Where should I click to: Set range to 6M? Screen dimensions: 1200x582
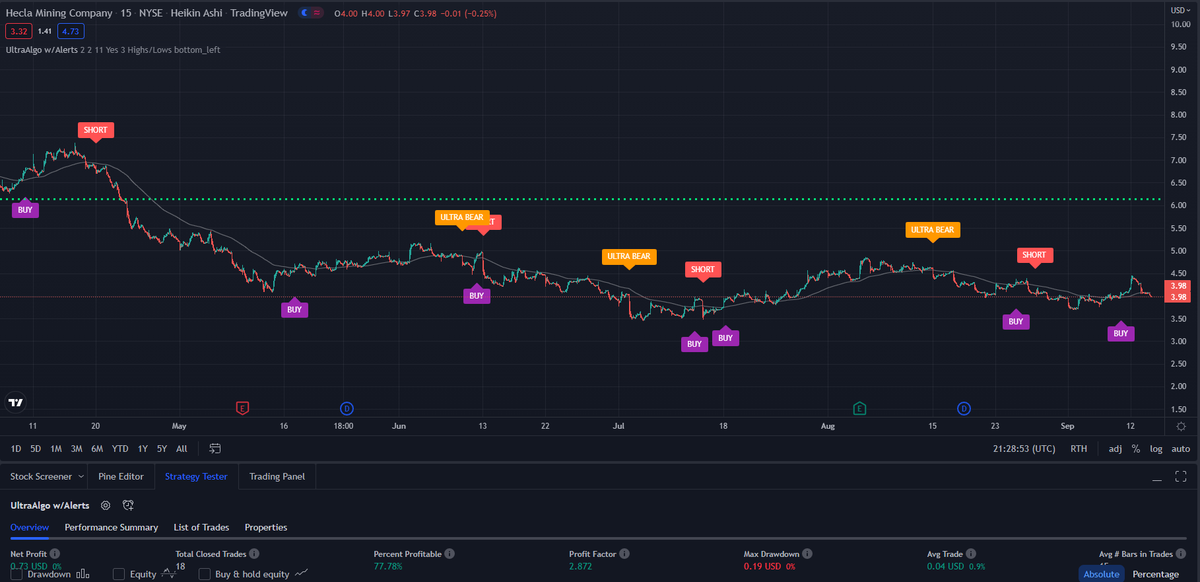coord(97,449)
